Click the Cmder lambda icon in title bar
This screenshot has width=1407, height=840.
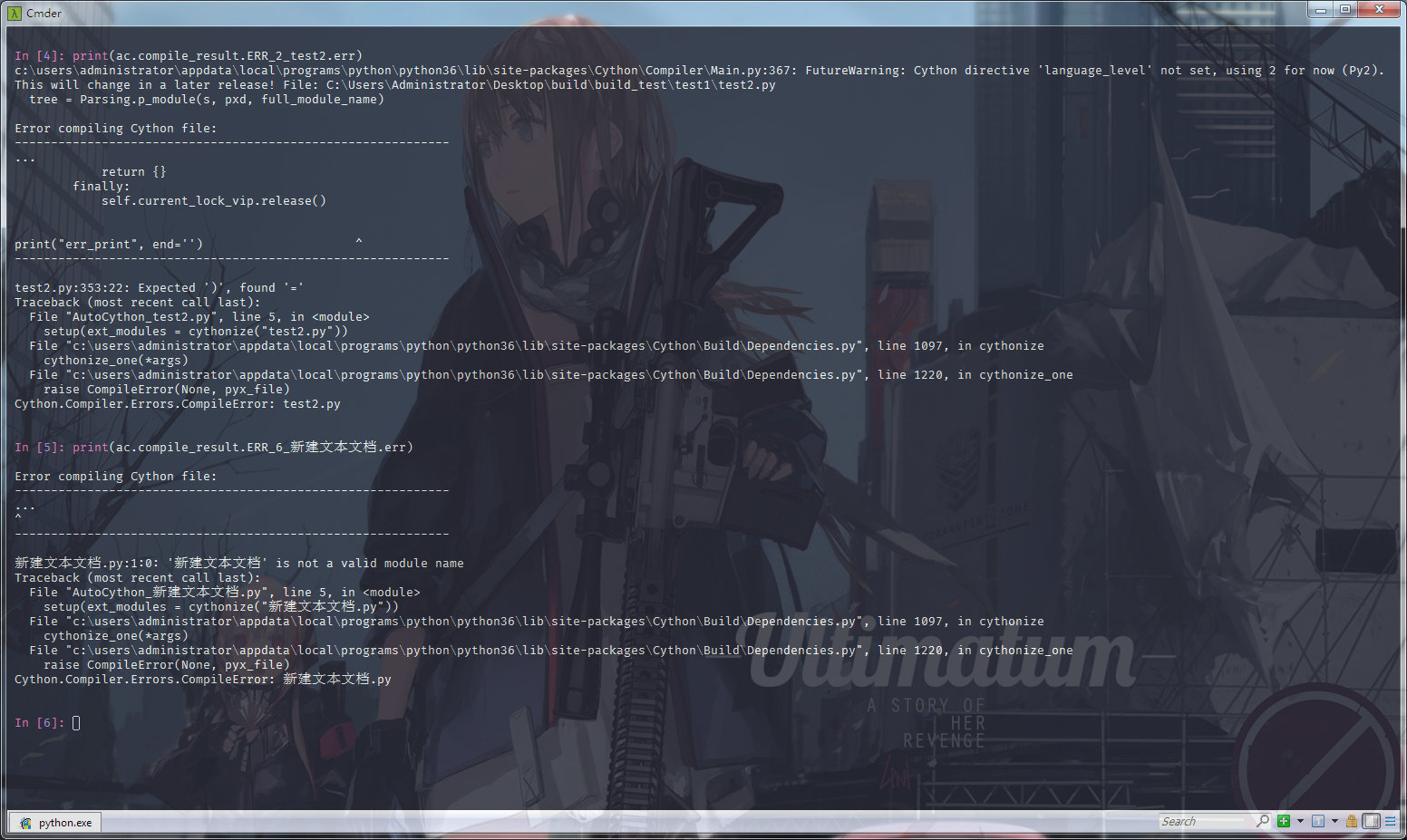(15, 13)
